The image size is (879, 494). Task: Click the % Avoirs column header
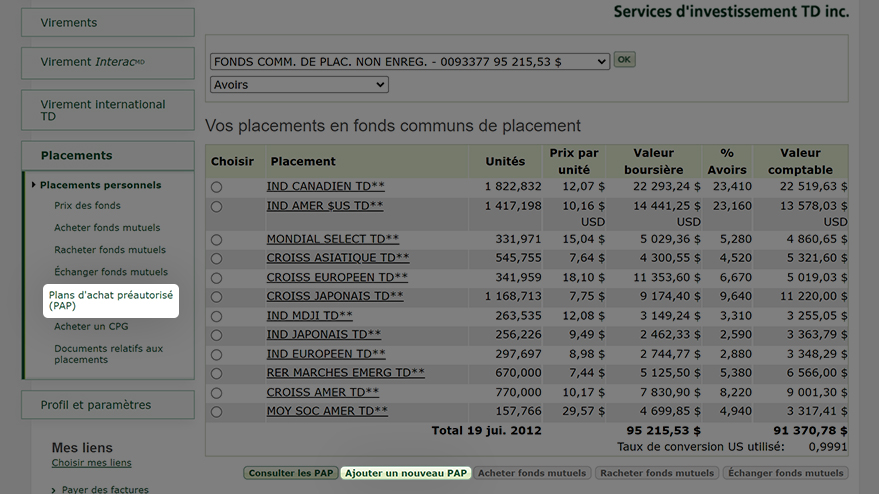pos(727,161)
